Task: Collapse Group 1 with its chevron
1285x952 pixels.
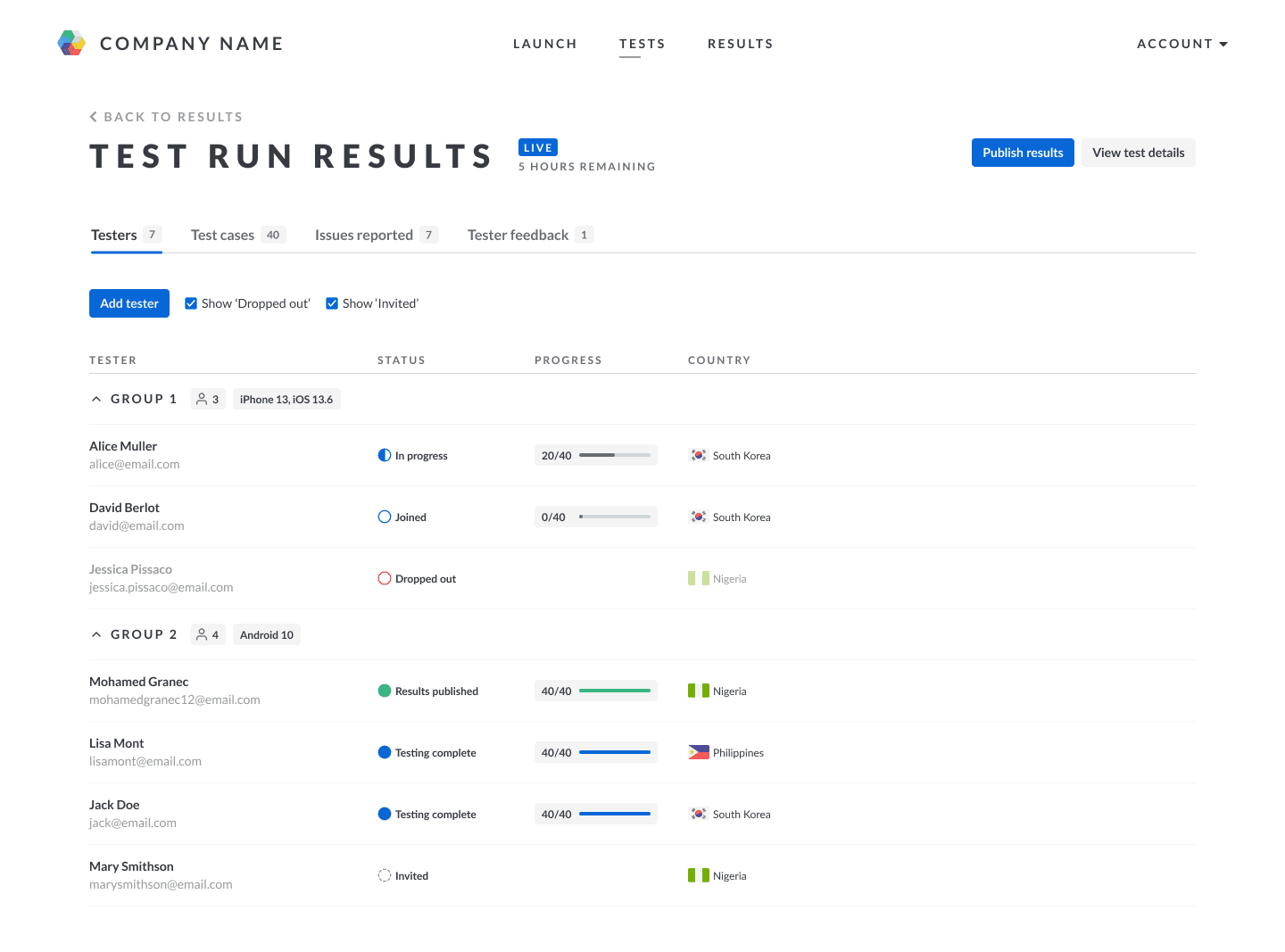Action: pos(96,399)
